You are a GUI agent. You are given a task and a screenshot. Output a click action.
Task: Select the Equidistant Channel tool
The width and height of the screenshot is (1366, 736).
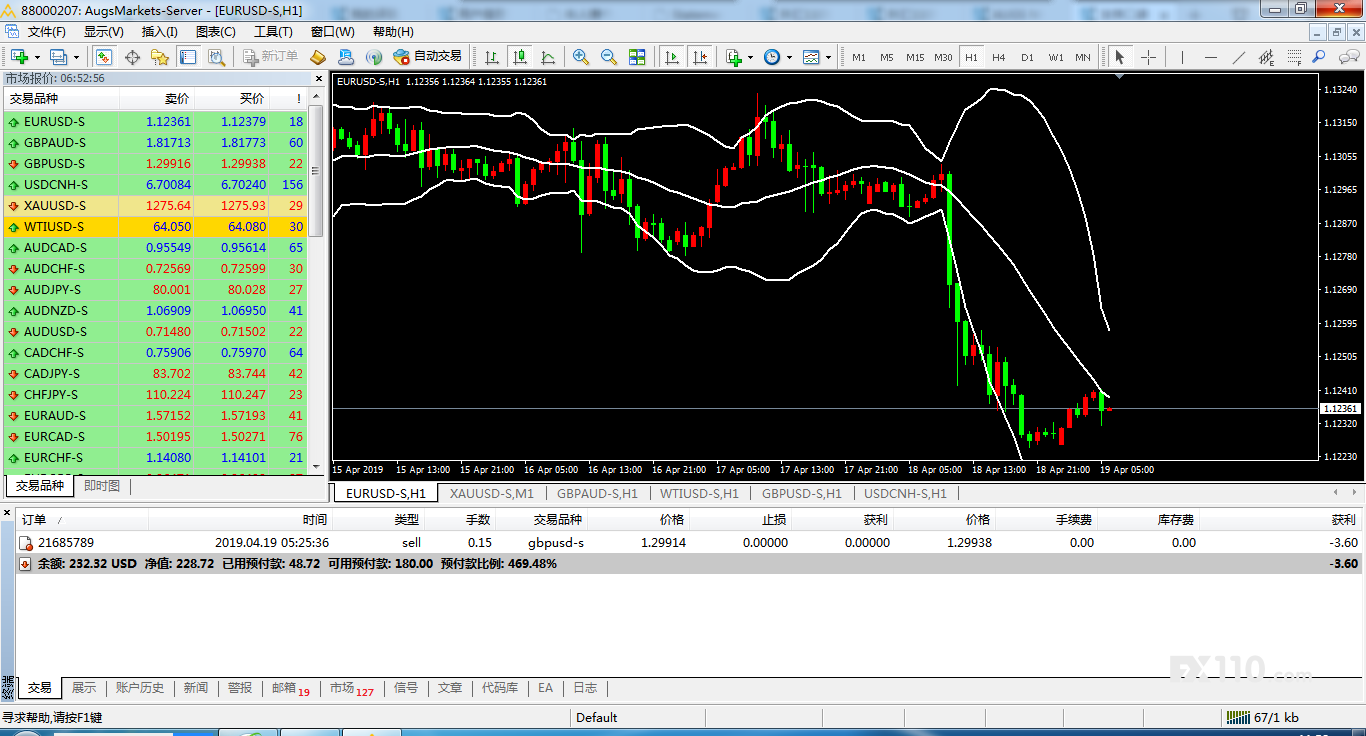[x=1267, y=57]
